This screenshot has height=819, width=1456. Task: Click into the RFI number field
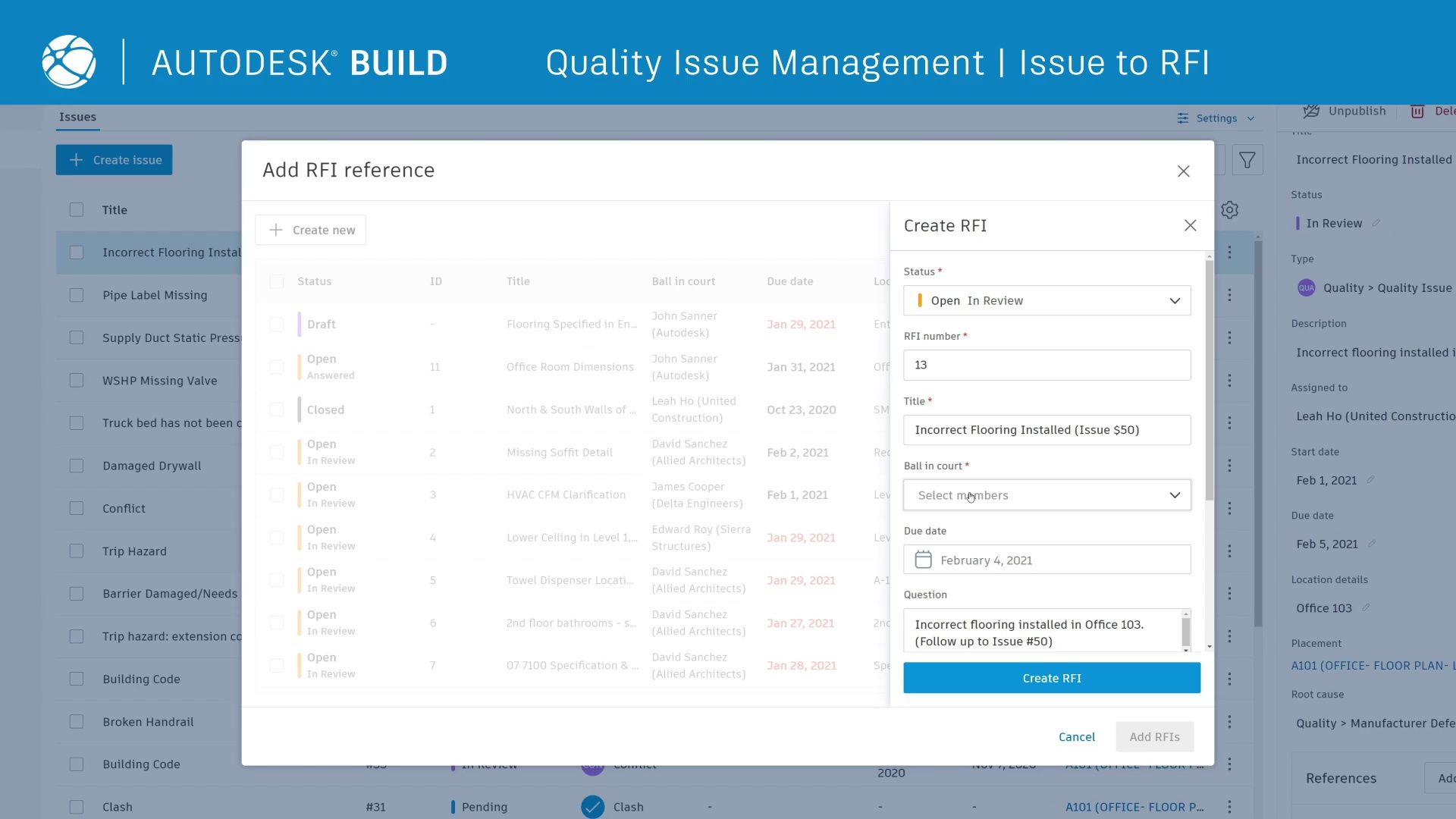click(1046, 365)
